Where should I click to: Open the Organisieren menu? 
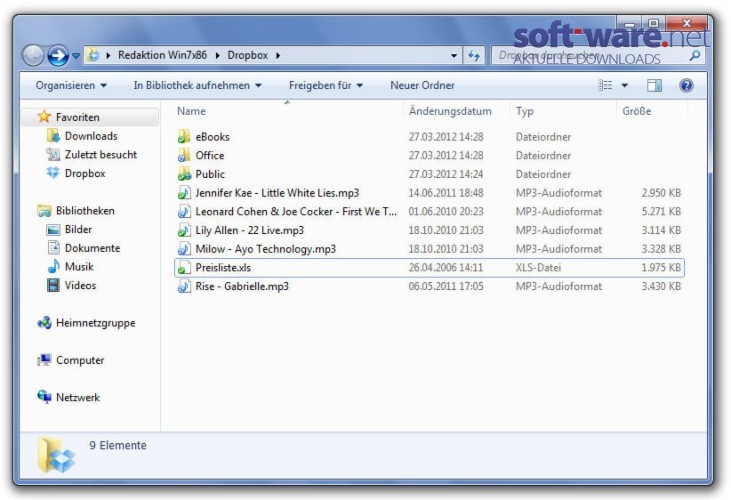pyautogui.click(x=71, y=85)
